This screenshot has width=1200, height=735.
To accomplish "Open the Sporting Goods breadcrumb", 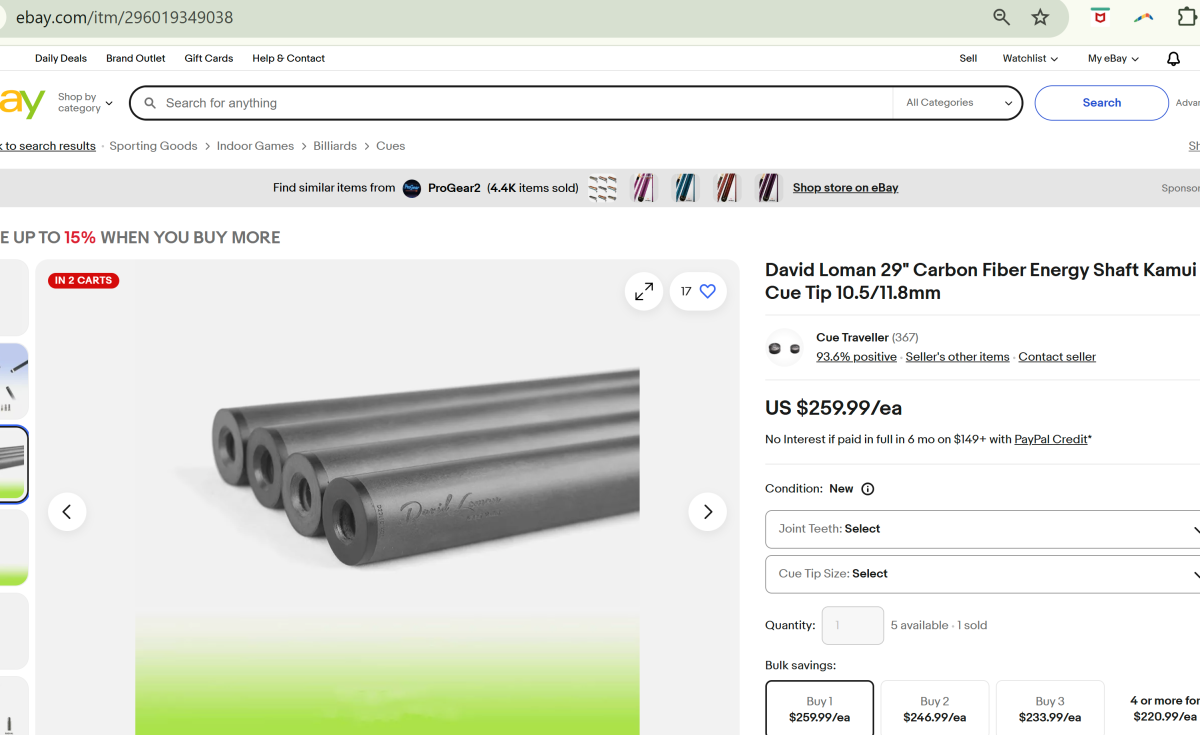I will [x=153, y=146].
